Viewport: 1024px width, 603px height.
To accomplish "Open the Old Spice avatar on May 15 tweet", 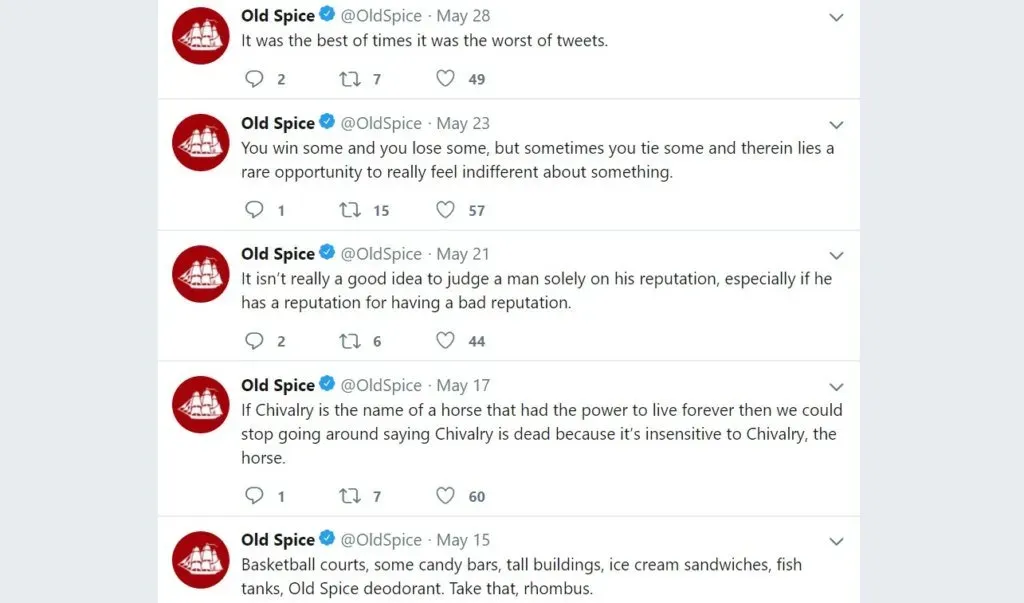I will [x=200, y=559].
